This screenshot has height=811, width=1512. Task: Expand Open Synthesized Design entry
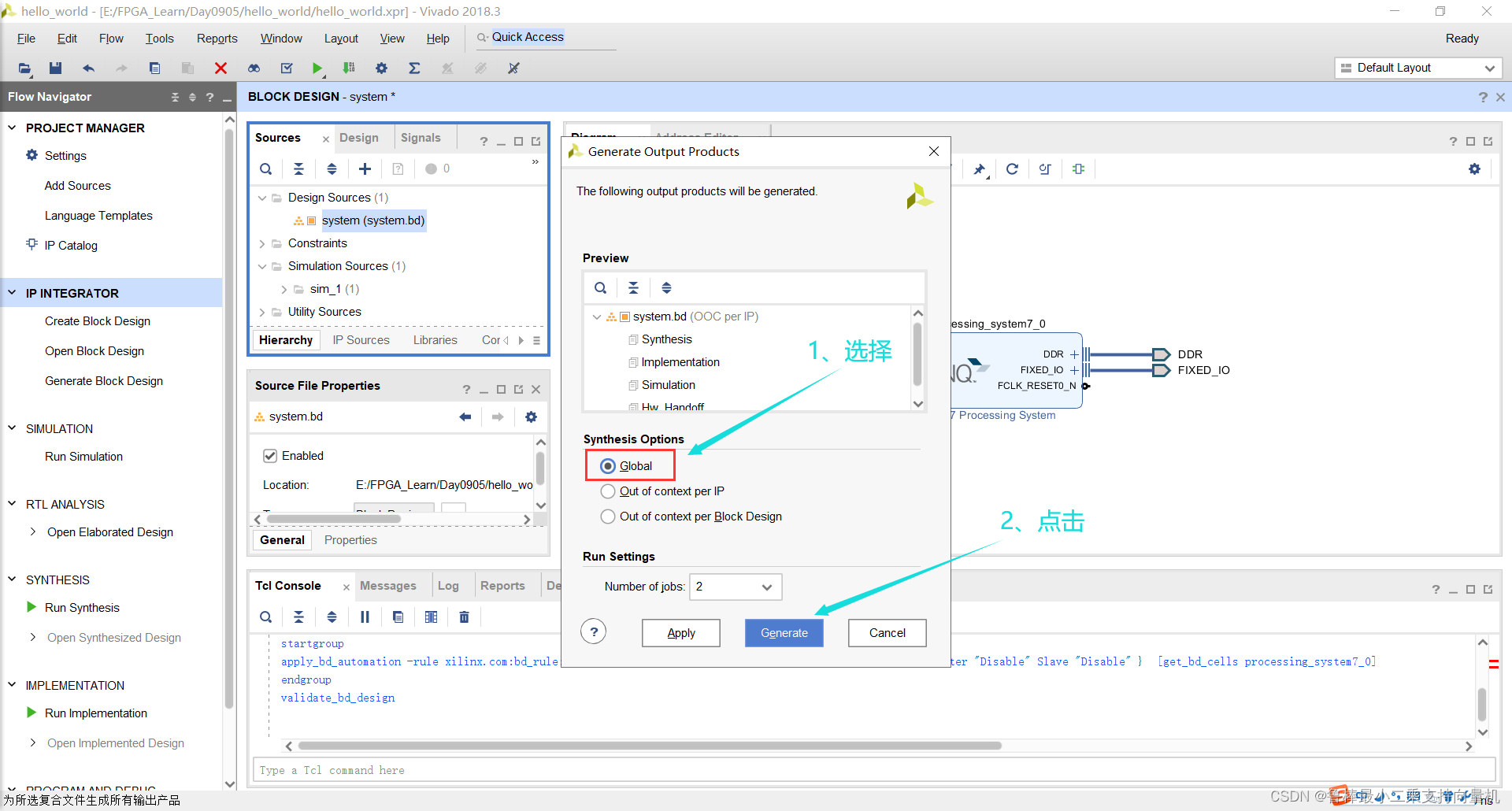(32, 637)
